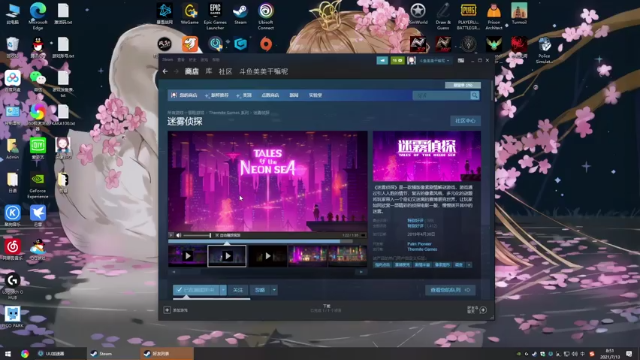Viewport: 640px width, 360px height.
Task: Open the Steam announcements megaphone icon
Action: coord(382,60)
